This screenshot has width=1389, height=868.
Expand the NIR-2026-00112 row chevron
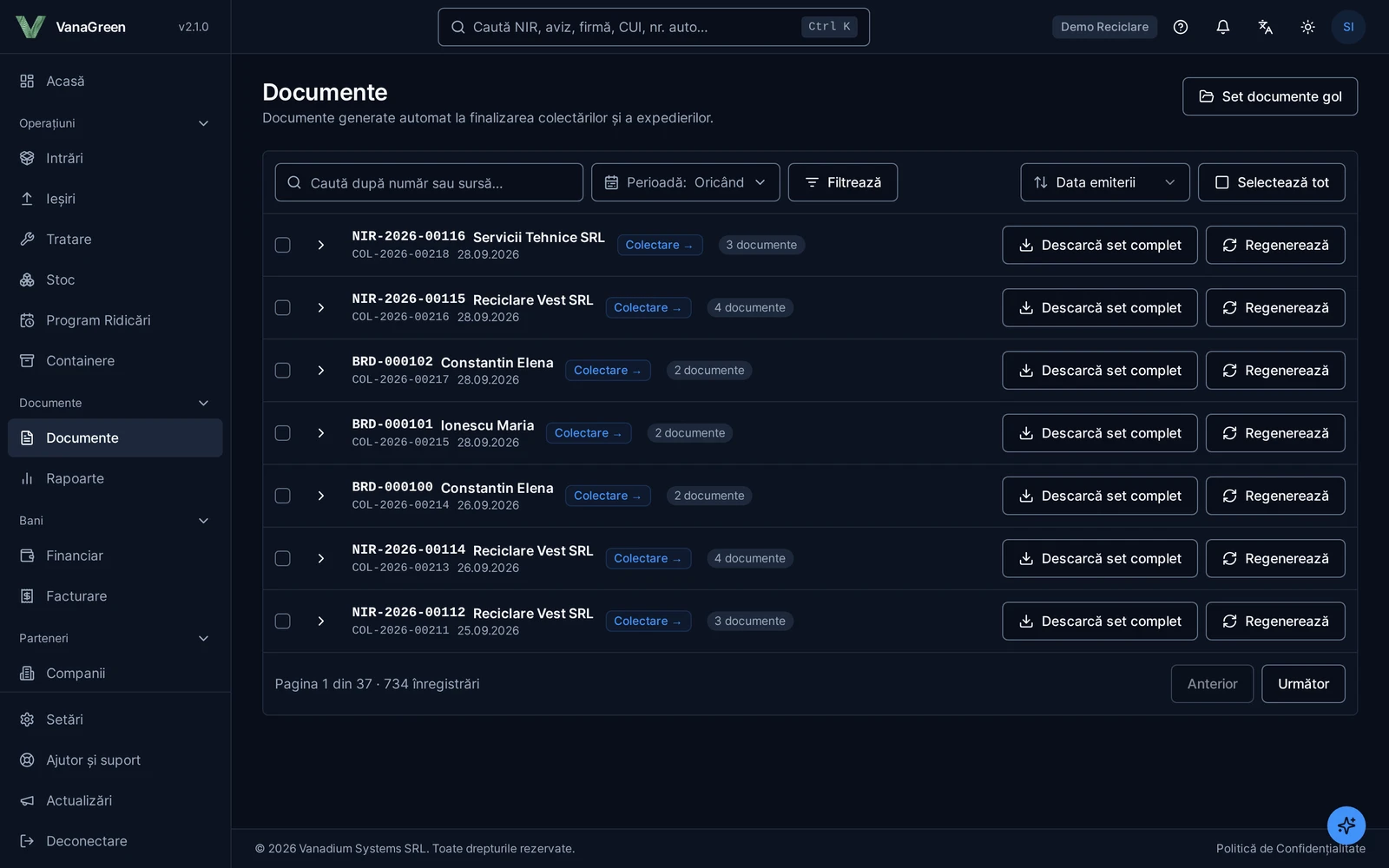click(x=321, y=621)
